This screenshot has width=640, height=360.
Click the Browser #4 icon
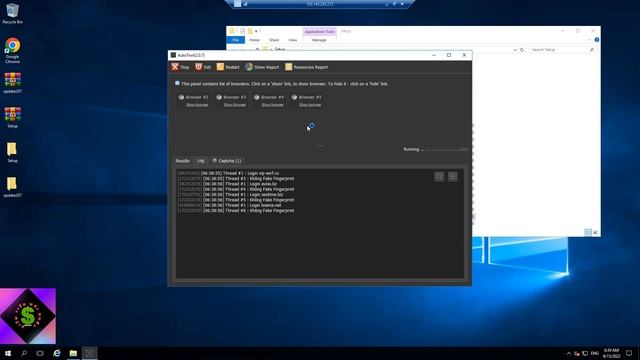click(257, 97)
